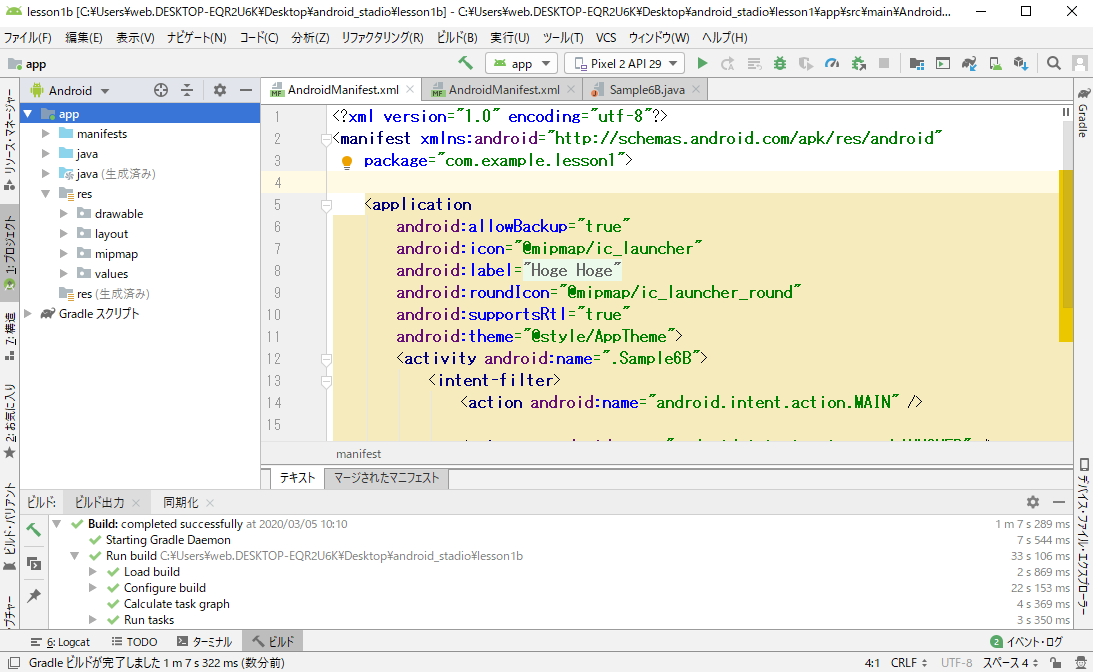Open the SDK Manager icon
1093x672 pixels.
click(1019, 64)
